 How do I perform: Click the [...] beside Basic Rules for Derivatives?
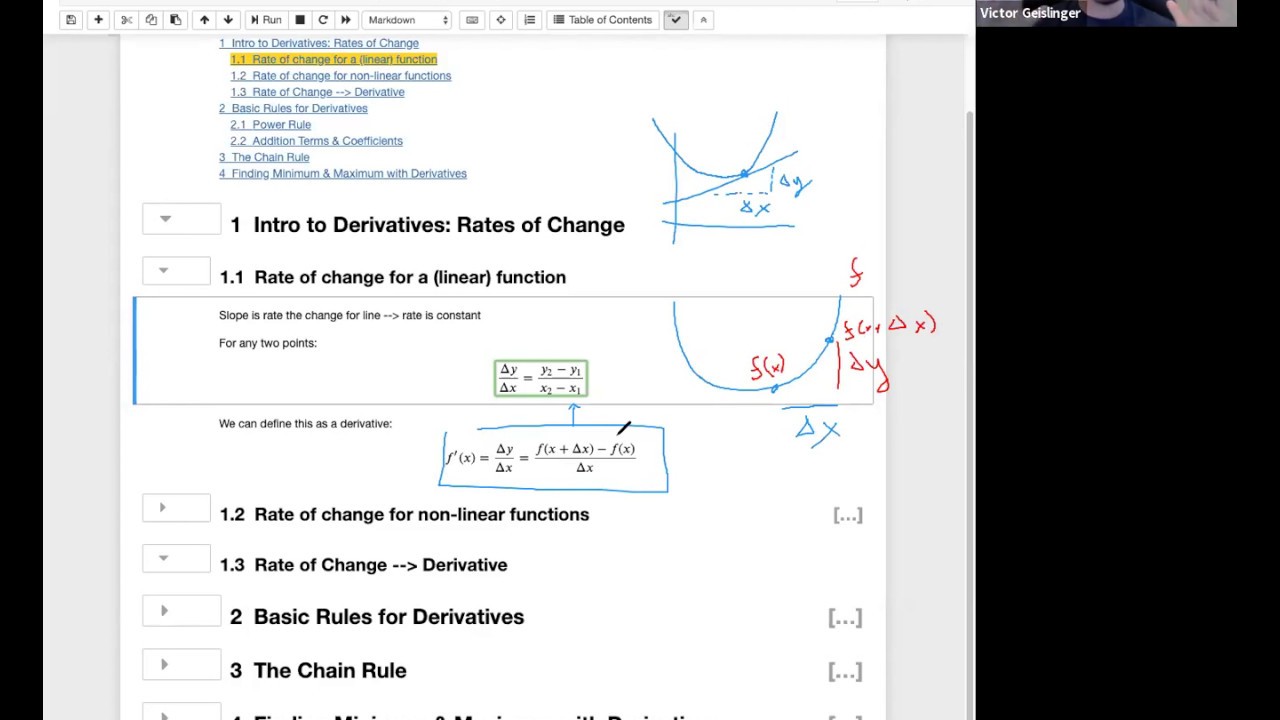pos(845,618)
